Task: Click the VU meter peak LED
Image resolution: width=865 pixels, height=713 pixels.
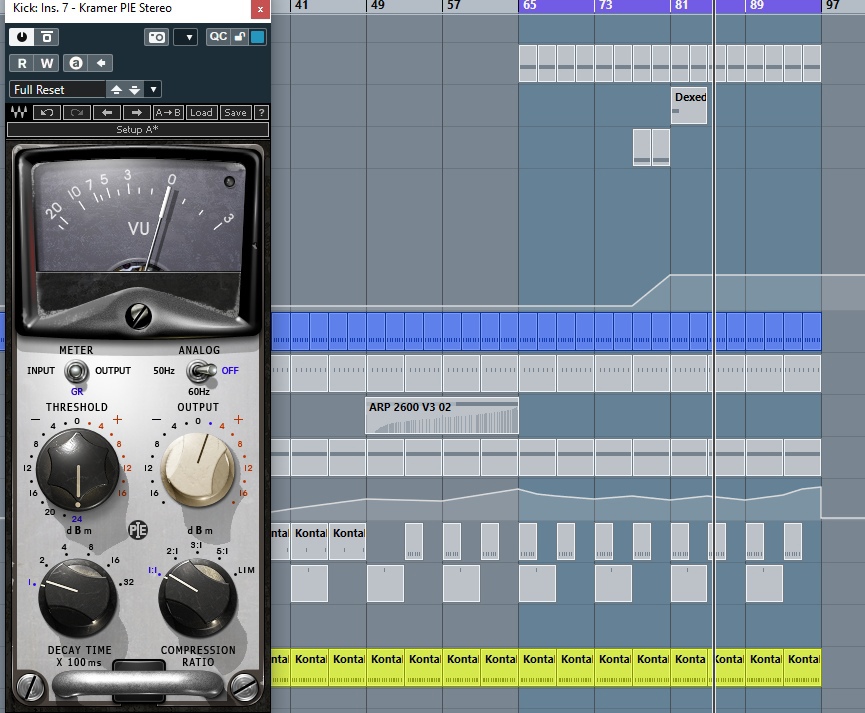Action: (229, 182)
